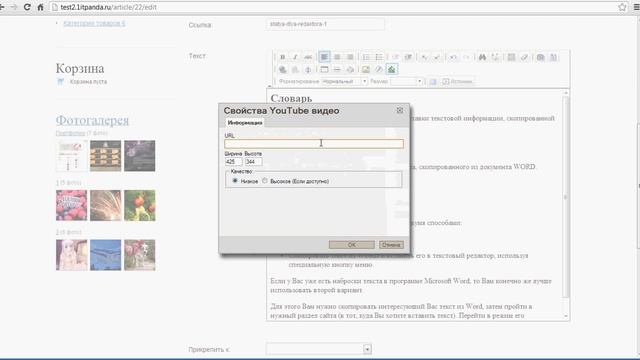Click Remove Format eraser icon
The height and width of the screenshot is (360, 640).
pyautogui.click(x=524, y=57)
